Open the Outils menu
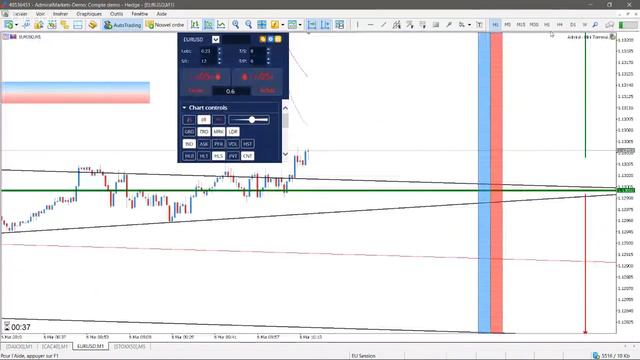Screen dimensions: 640x360 pyautogui.click(x=116, y=14)
